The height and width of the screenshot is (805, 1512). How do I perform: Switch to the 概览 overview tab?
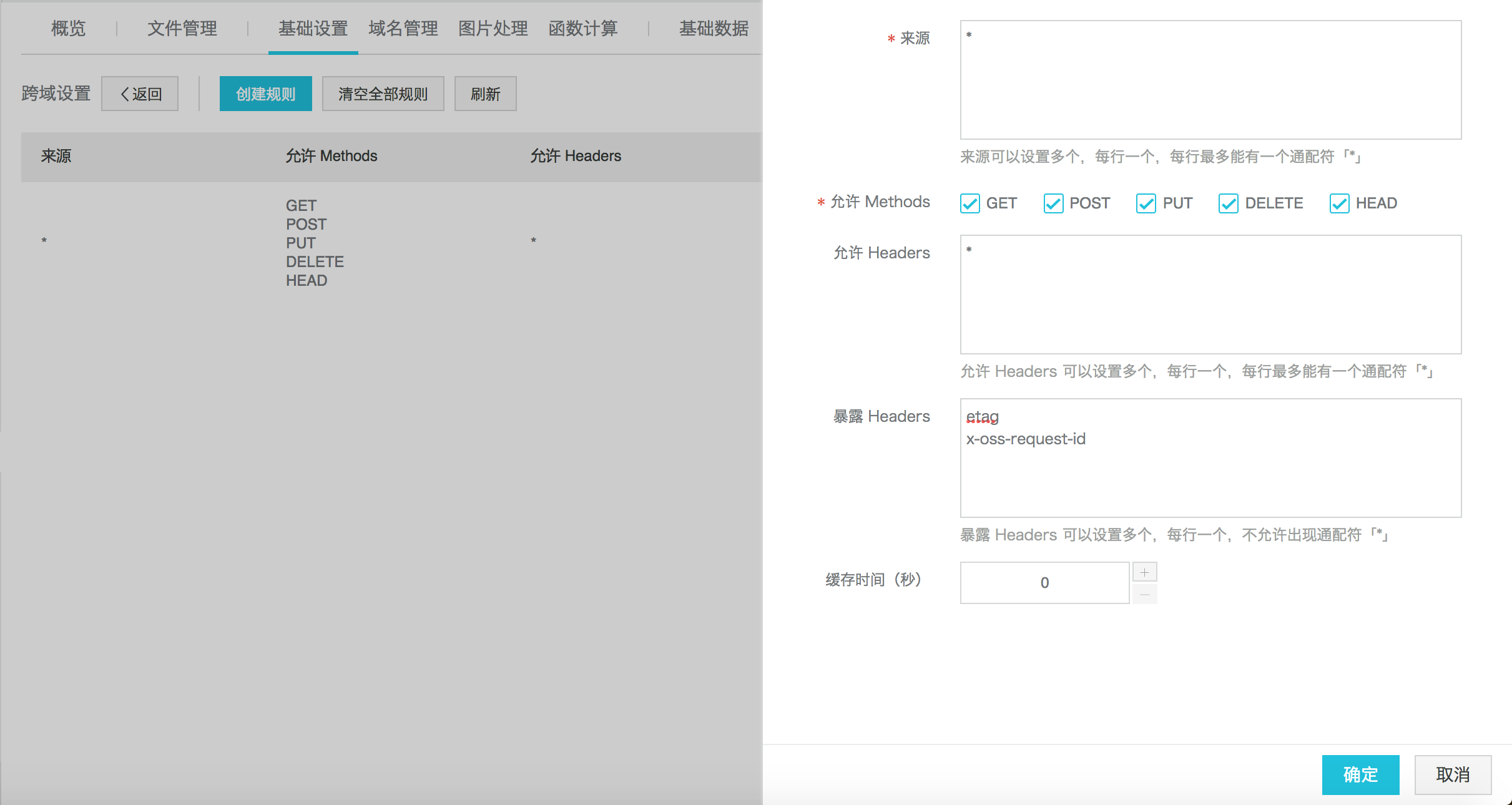pos(68,29)
